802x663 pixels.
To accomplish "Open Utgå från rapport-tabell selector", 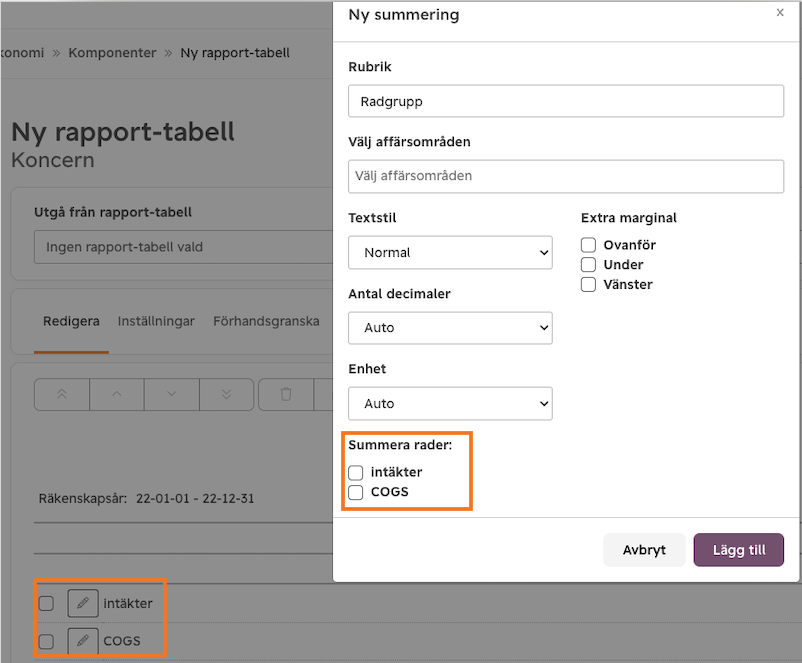I will [183, 247].
